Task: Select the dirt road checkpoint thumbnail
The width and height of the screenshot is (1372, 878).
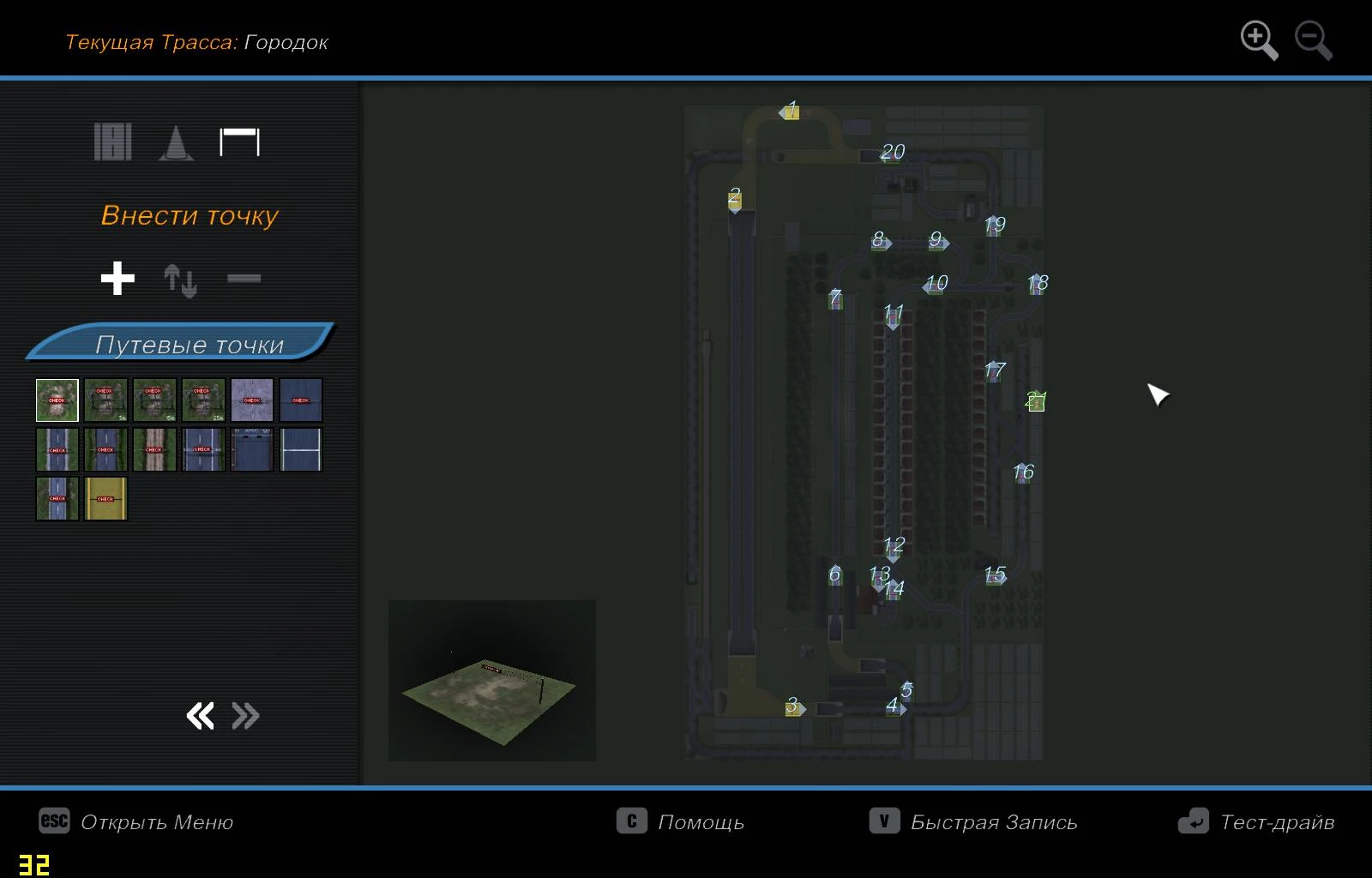Action: pyautogui.click(x=156, y=448)
